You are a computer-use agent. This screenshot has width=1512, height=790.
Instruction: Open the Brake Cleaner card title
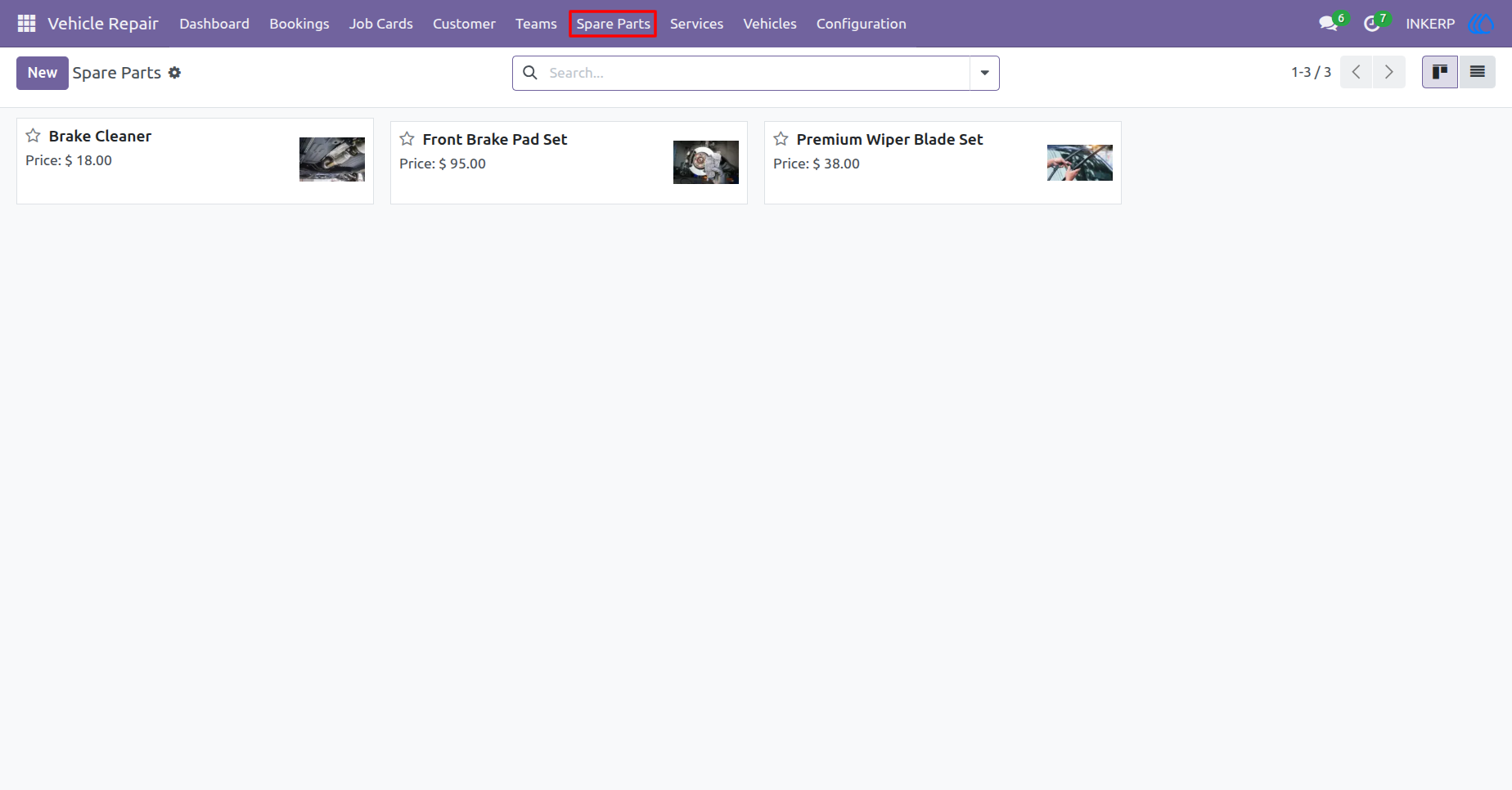100,136
